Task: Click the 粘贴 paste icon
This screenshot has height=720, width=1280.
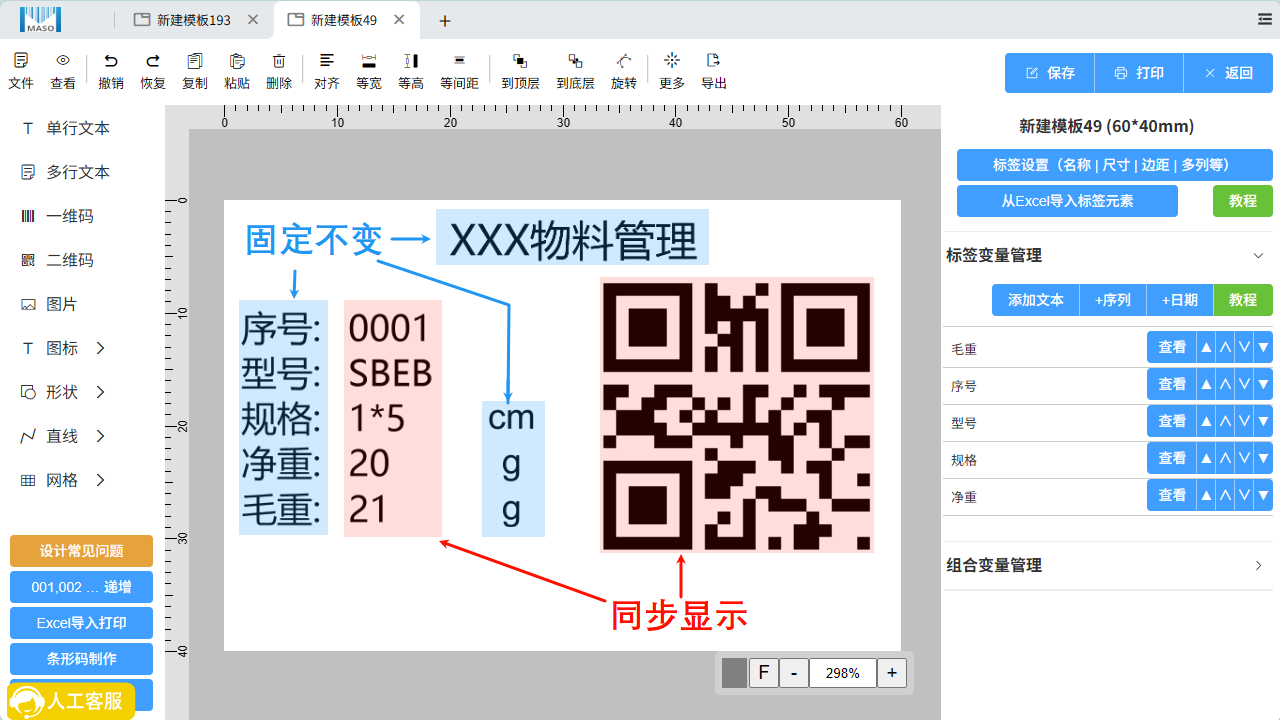Action: pyautogui.click(x=237, y=61)
